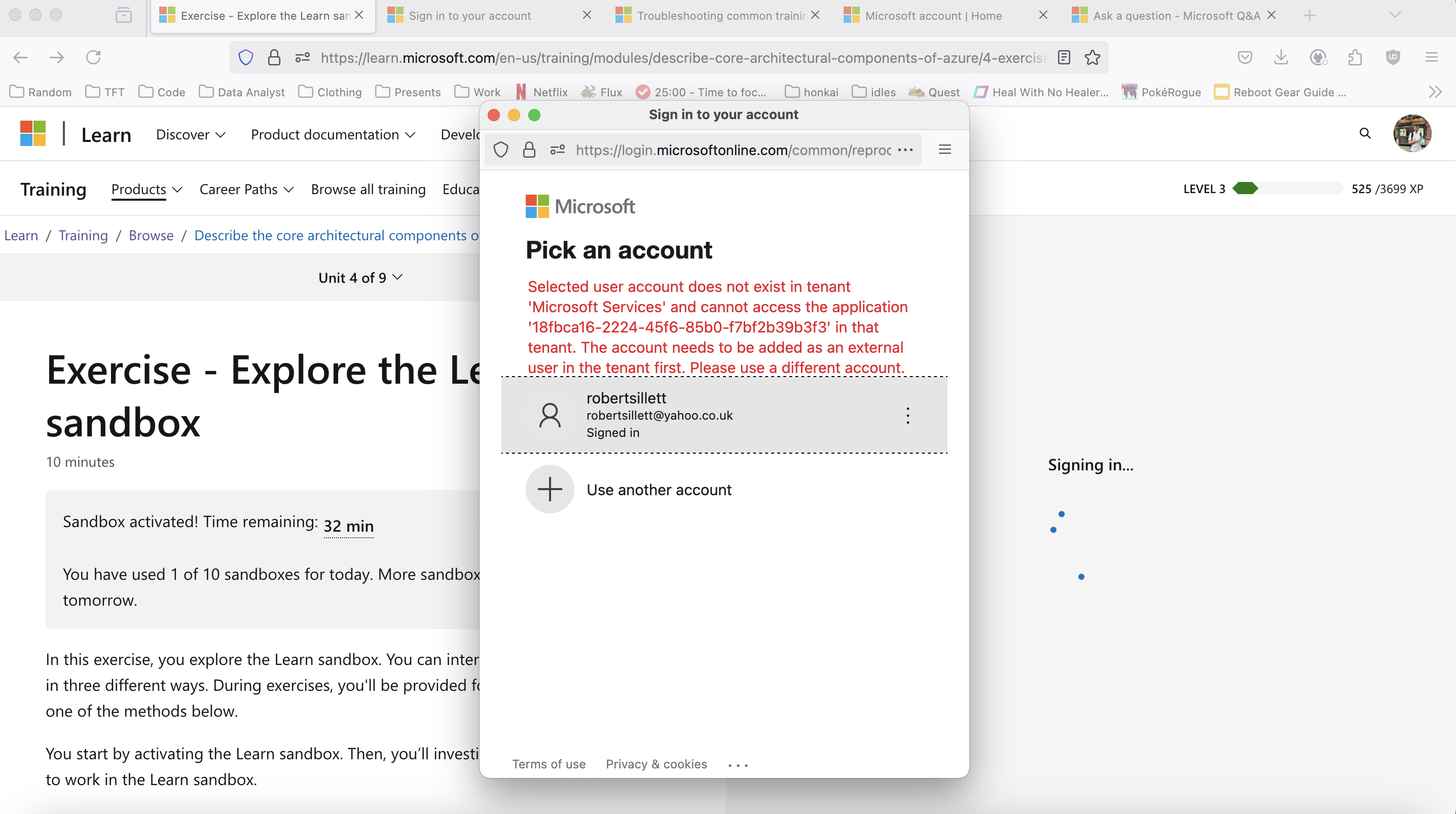Open Privacy & cookies link
The width and height of the screenshot is (1456, 814).
tap(656, 764)
